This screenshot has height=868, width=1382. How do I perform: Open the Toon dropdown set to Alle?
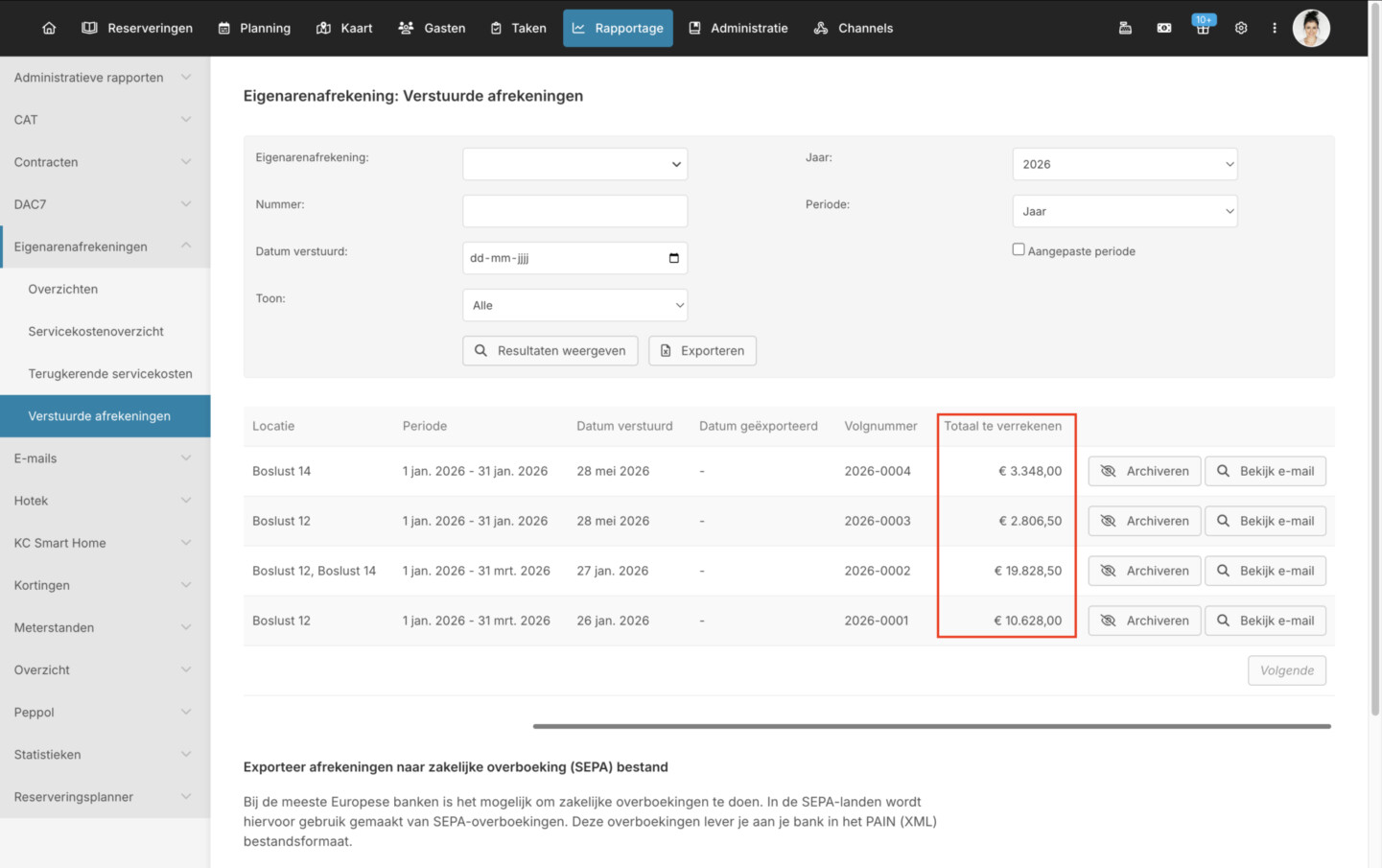[575, 305]
